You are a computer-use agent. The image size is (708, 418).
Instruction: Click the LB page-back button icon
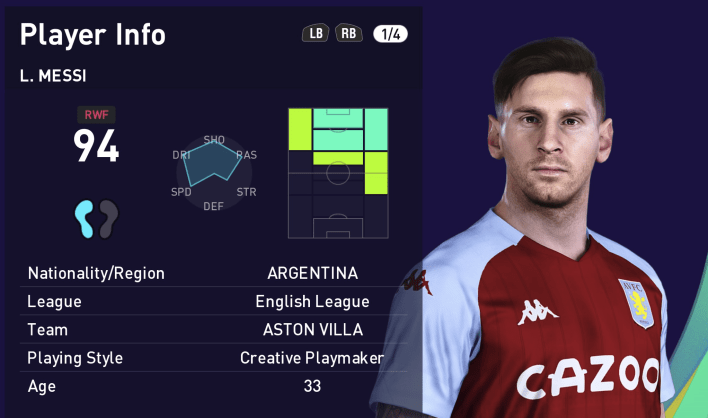click(x=315, y=33)
